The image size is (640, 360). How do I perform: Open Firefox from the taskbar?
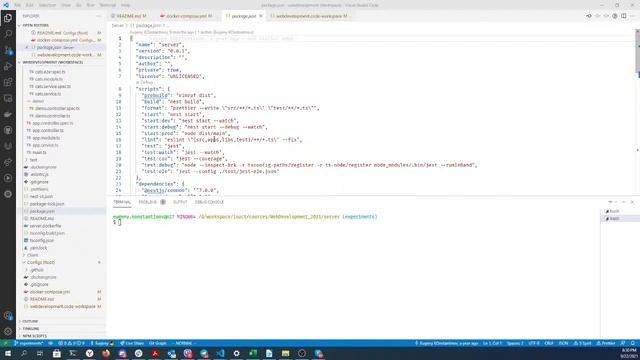(106, 353)
